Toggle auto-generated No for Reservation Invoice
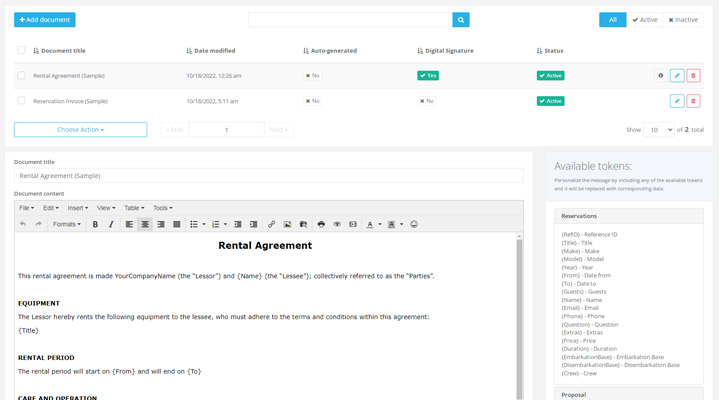The height and width of the screenshot is (400, 720). [312, 101]
